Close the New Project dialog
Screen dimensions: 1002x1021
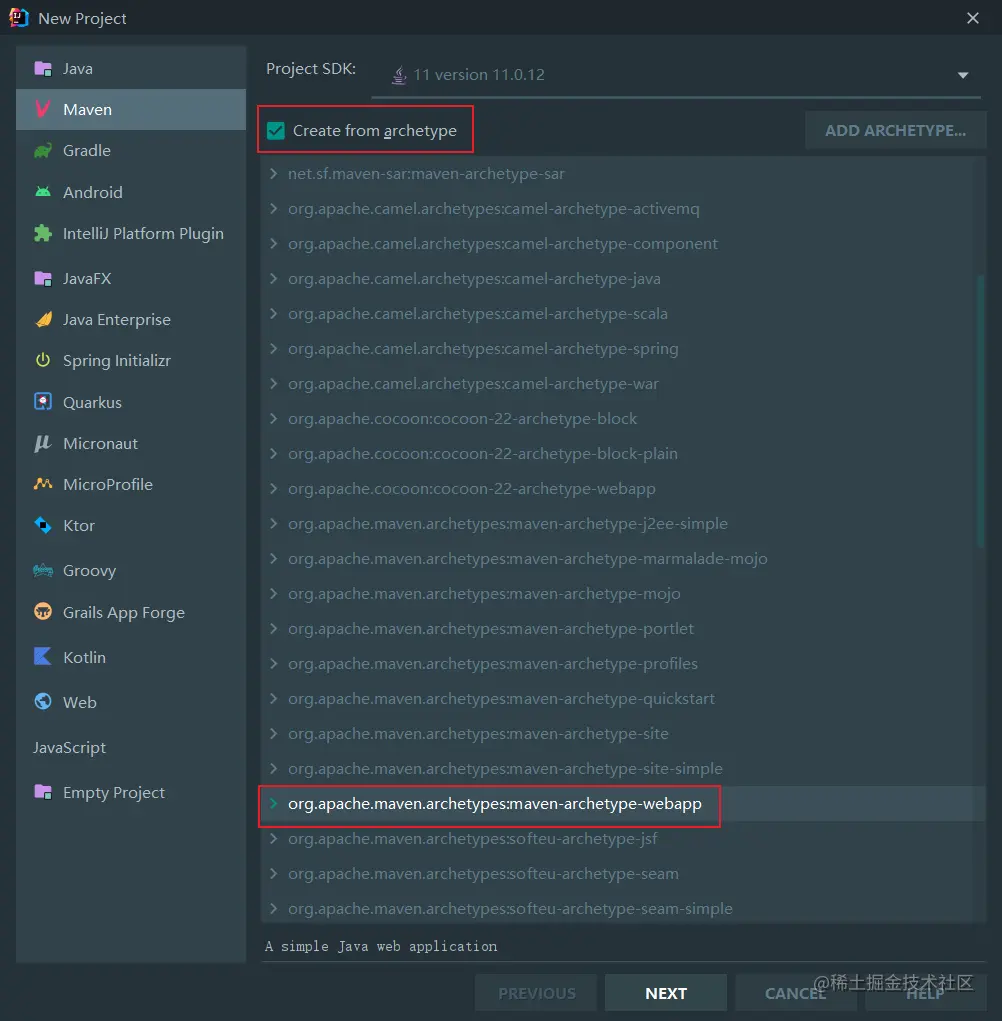(x=973, y=18)
